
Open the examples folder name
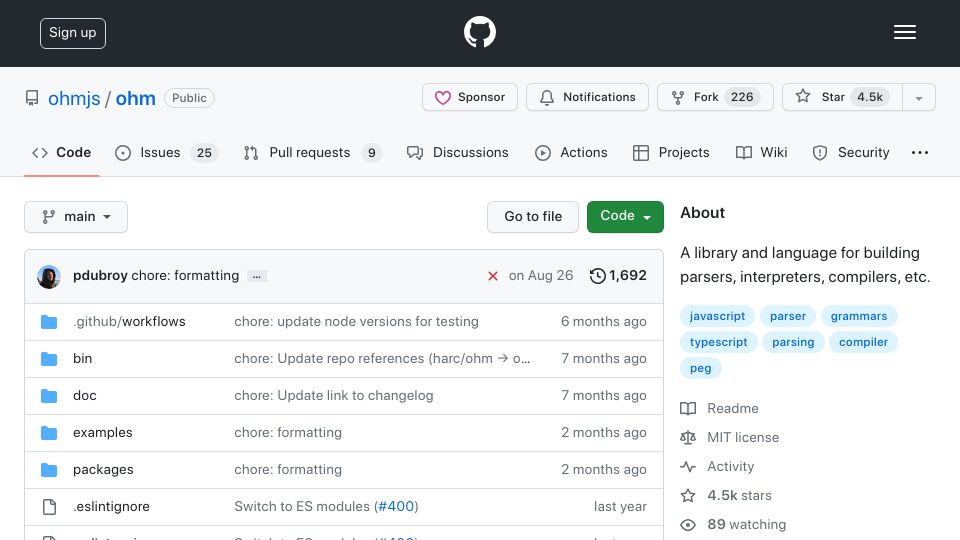pyautogui.click(x=102, y=432)
